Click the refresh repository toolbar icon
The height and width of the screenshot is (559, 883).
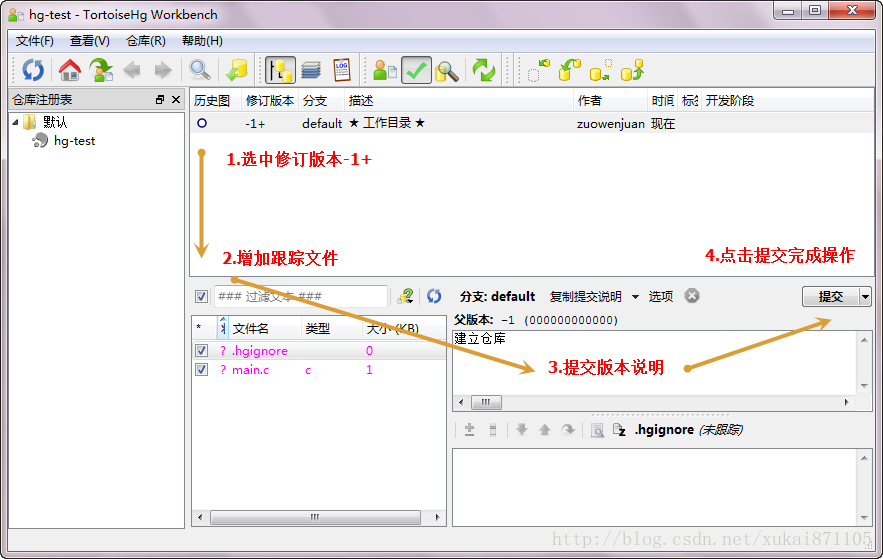tap(33, 70)
